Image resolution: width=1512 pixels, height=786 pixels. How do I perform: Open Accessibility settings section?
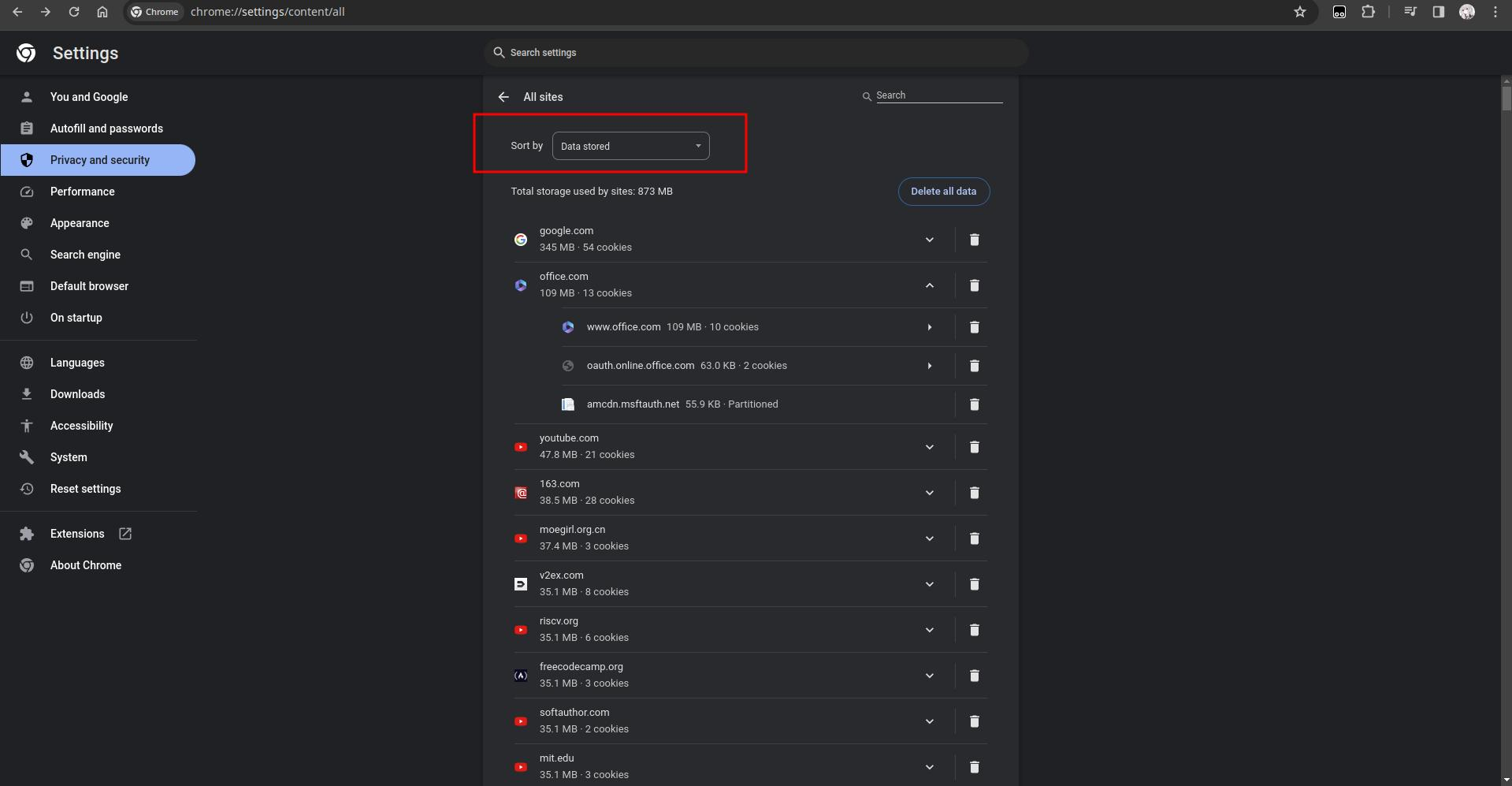click(98, 426)
